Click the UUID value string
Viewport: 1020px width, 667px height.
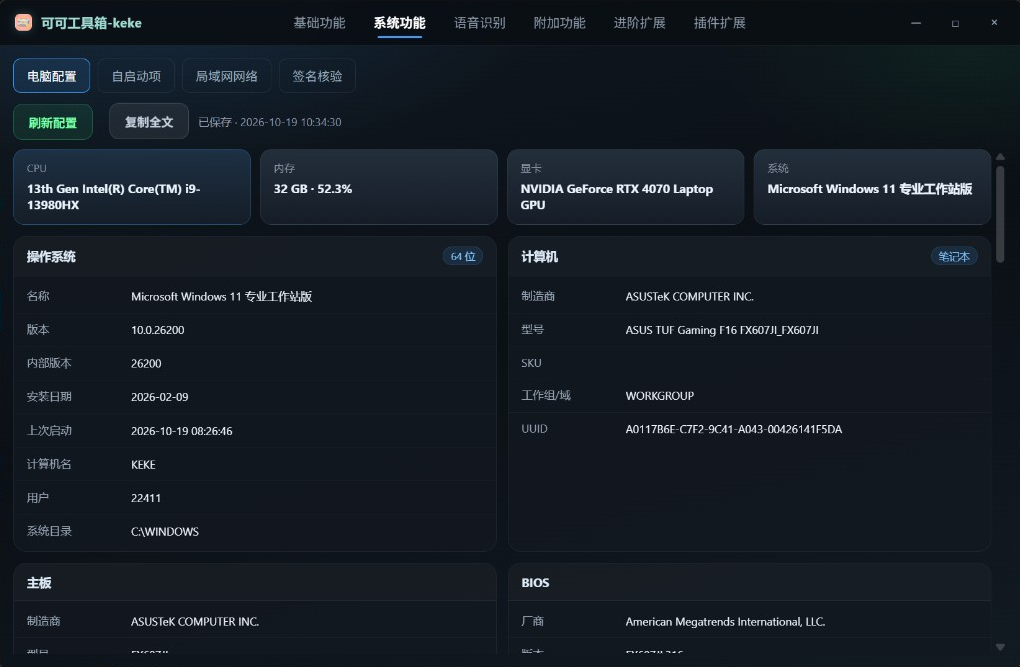[x=734, y=429]
